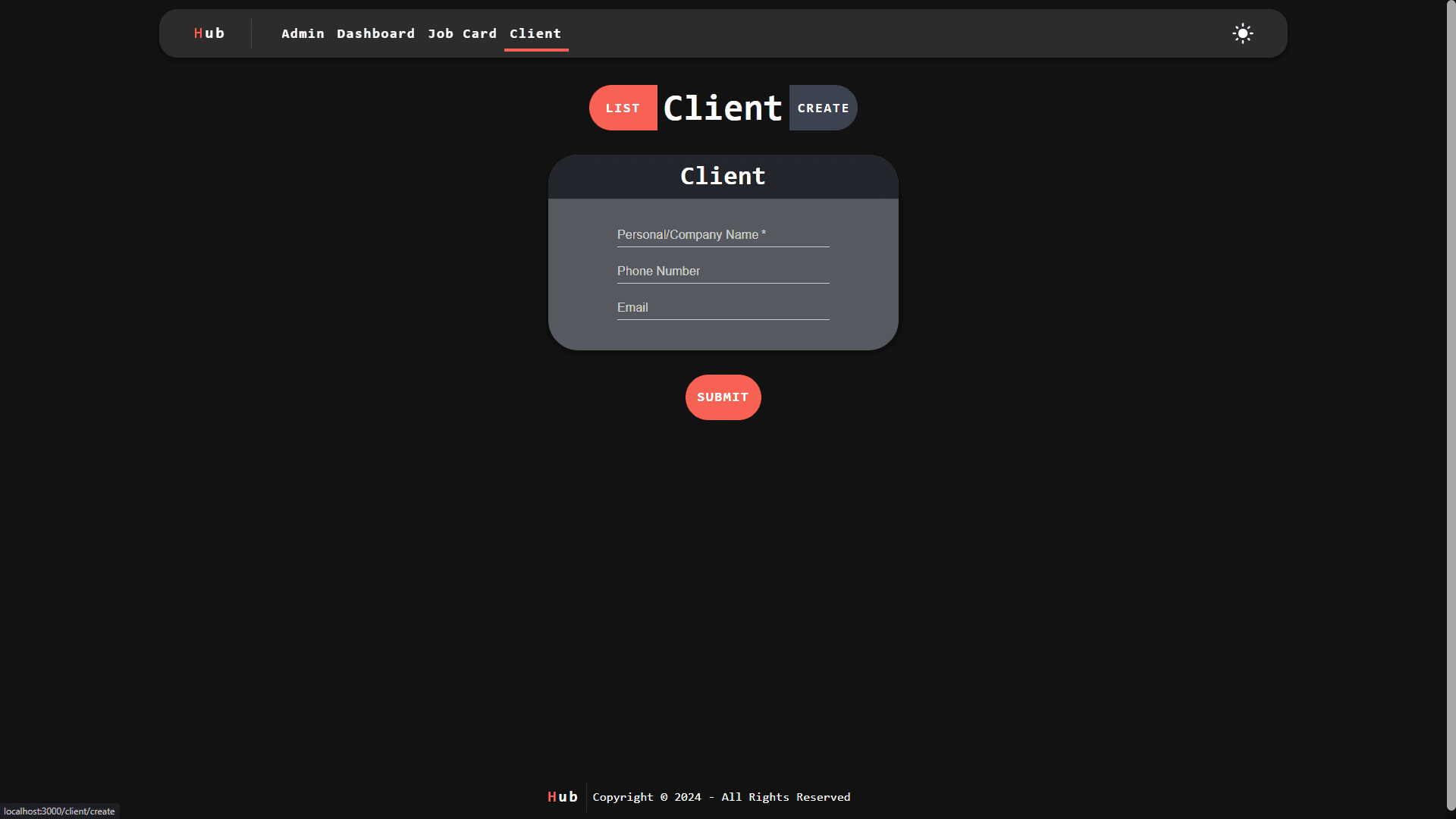Open the Dashboard navigation tab
This screenshot has width=1456, height=819.
point(375,33)
